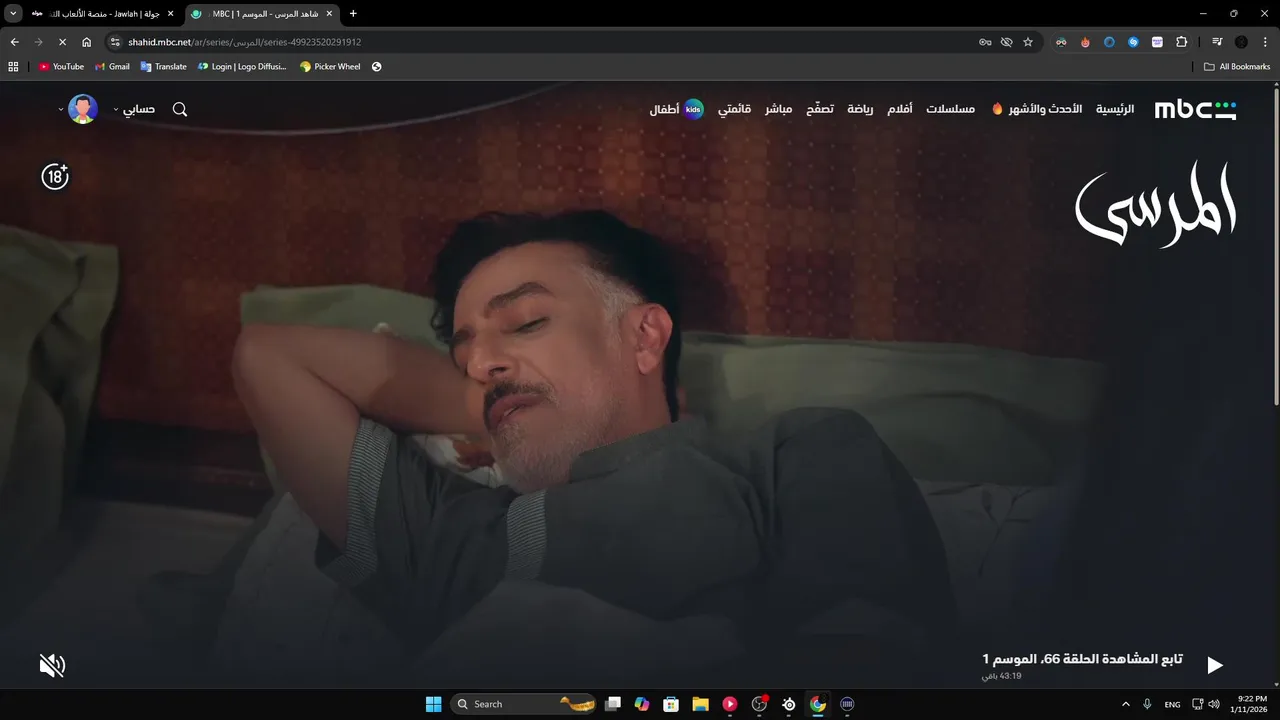The height and width of the screenshot is (720, 1280).
Task: Open the glasses-face extension icon
Action: coord(1061,42)
